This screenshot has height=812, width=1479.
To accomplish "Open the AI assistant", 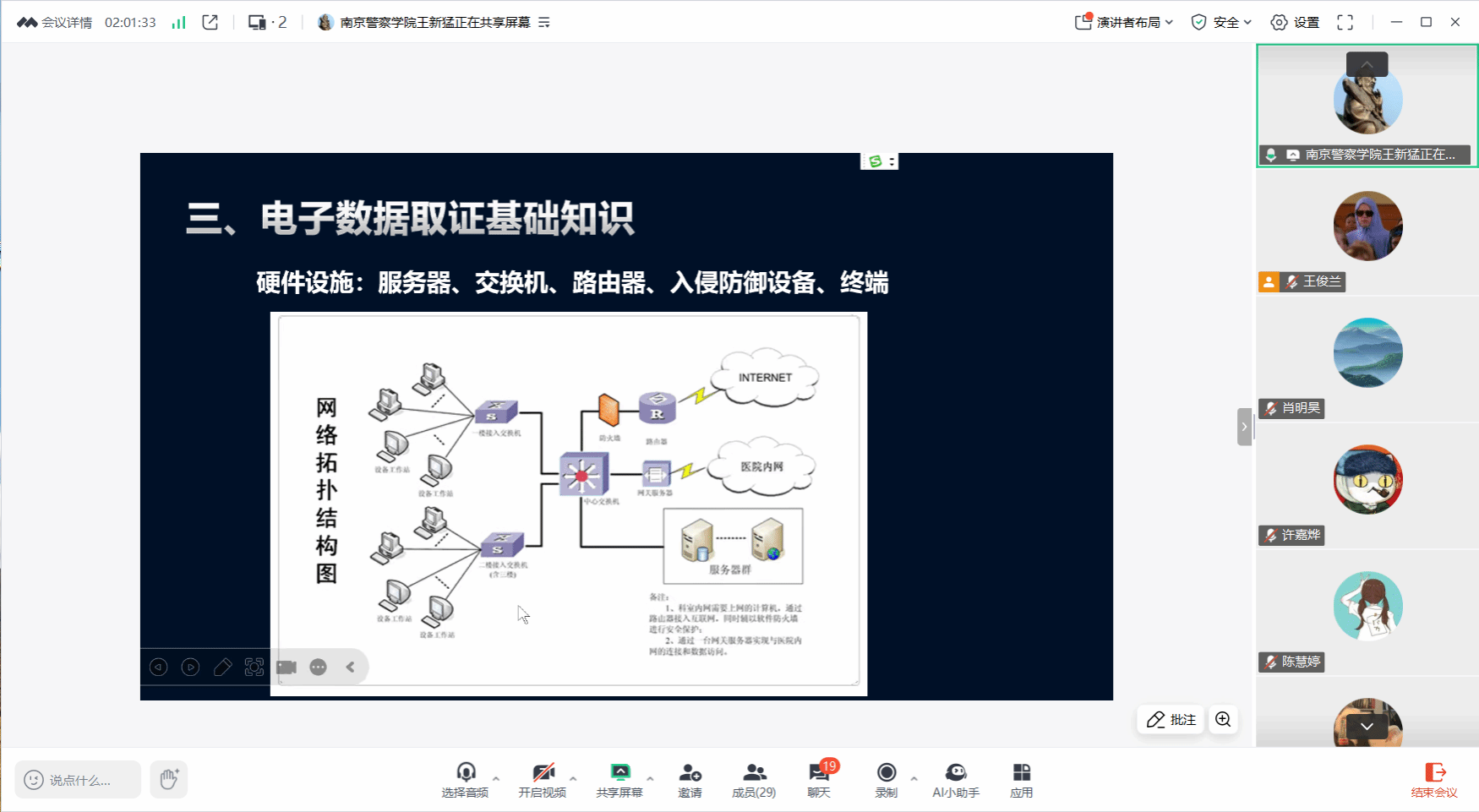I will 955,780.
